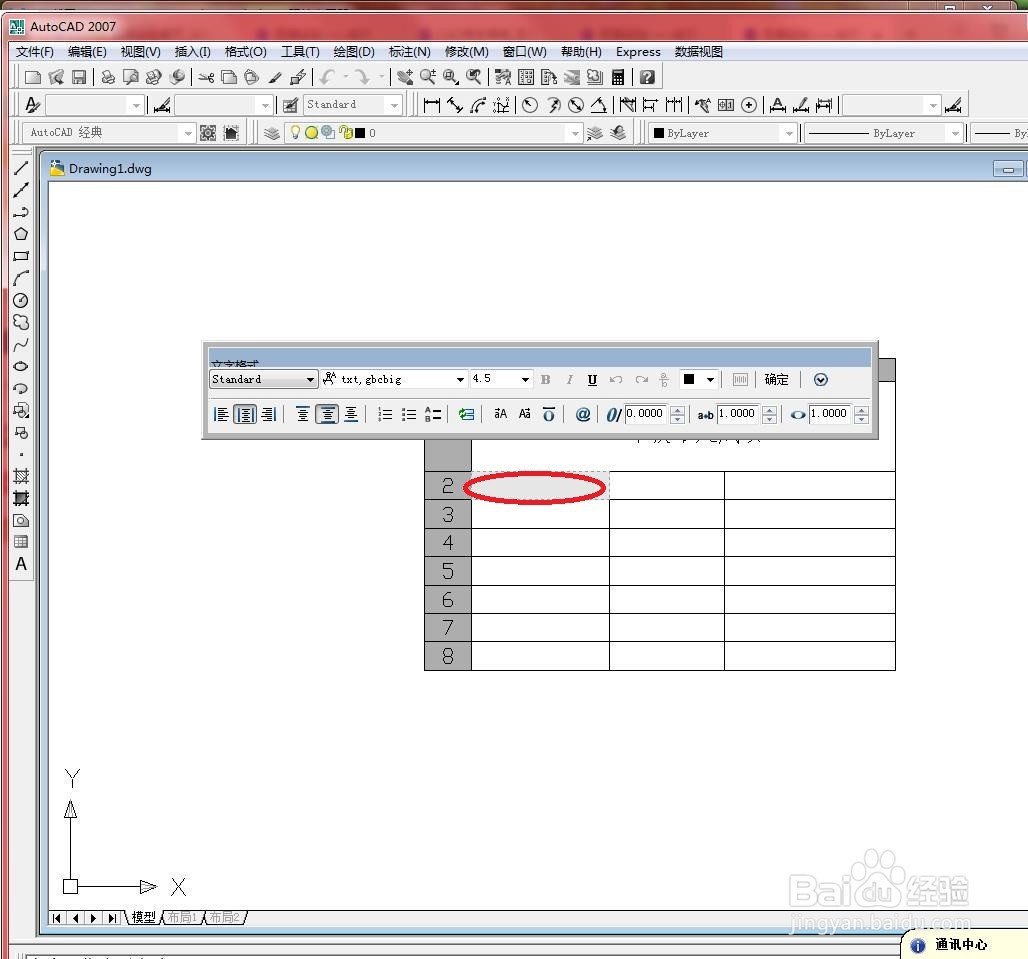Click the table row header 5
Screen dimensions: 1028x959
pyautogui.click(x=448, y=571)
